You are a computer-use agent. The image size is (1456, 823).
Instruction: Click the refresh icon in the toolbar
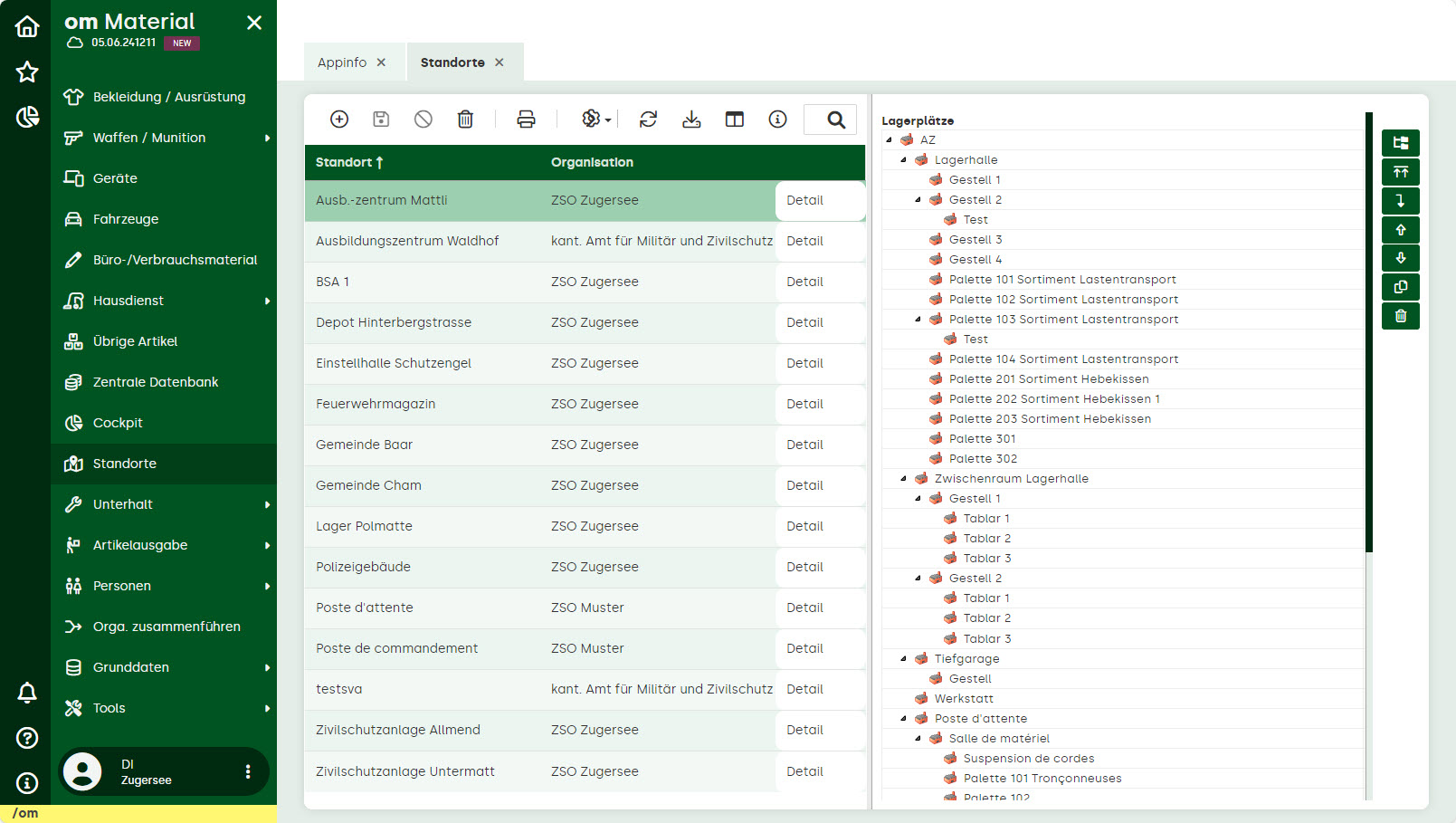(648, 120)
